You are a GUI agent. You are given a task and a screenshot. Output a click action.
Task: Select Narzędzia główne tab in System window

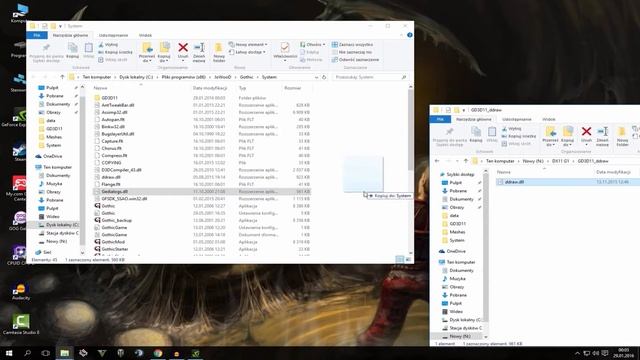pos(70,35)
